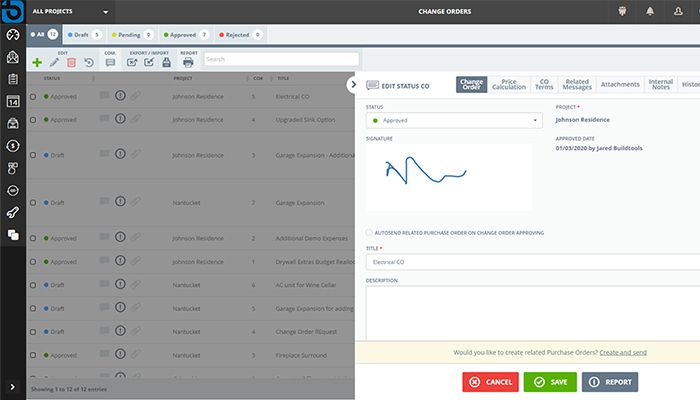The image size is (700, 400).
Task: Click the Project column header
Action: click(x=183, y=78)
